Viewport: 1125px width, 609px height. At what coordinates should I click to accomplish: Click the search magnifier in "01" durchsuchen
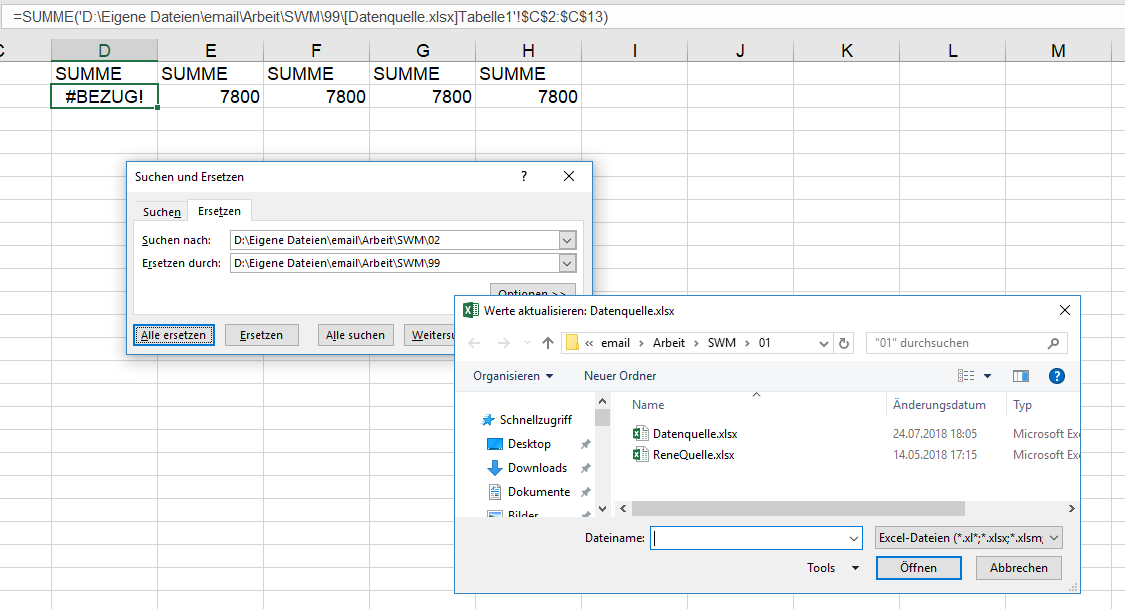click(1053, 343)
